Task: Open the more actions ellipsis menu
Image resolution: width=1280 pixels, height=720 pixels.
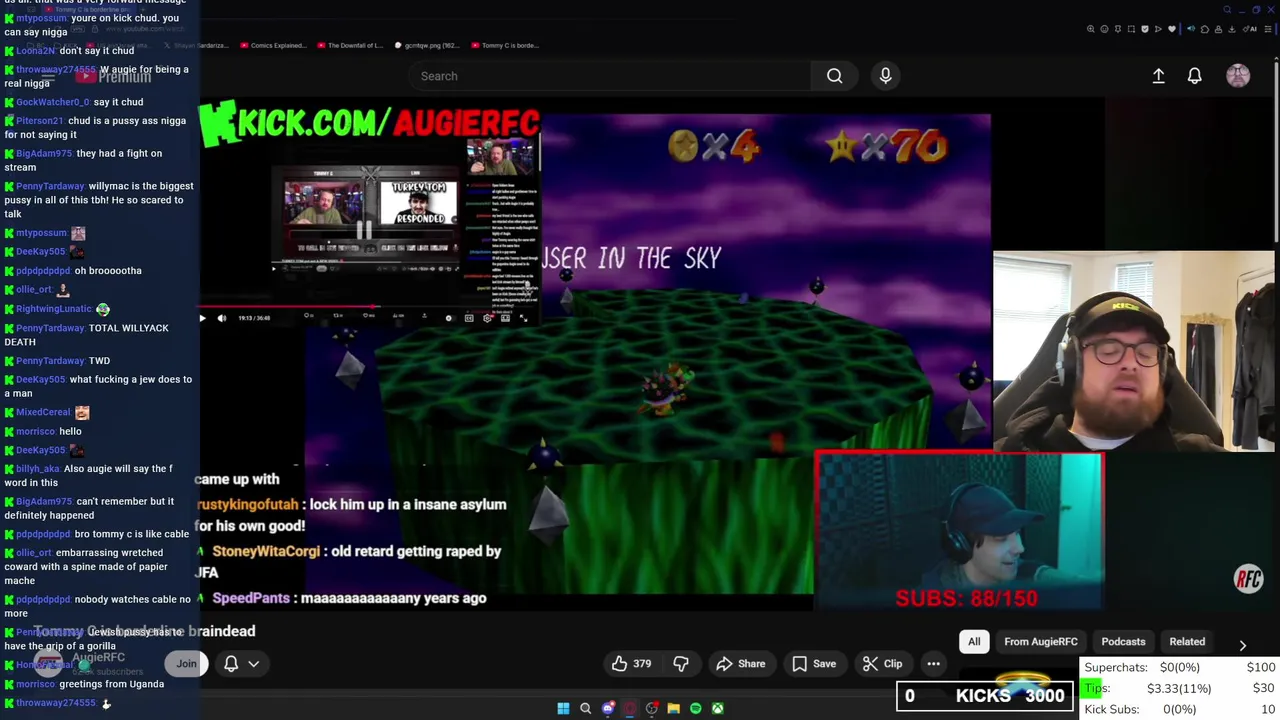Action: pyautogui.click(x=933, y=664)
